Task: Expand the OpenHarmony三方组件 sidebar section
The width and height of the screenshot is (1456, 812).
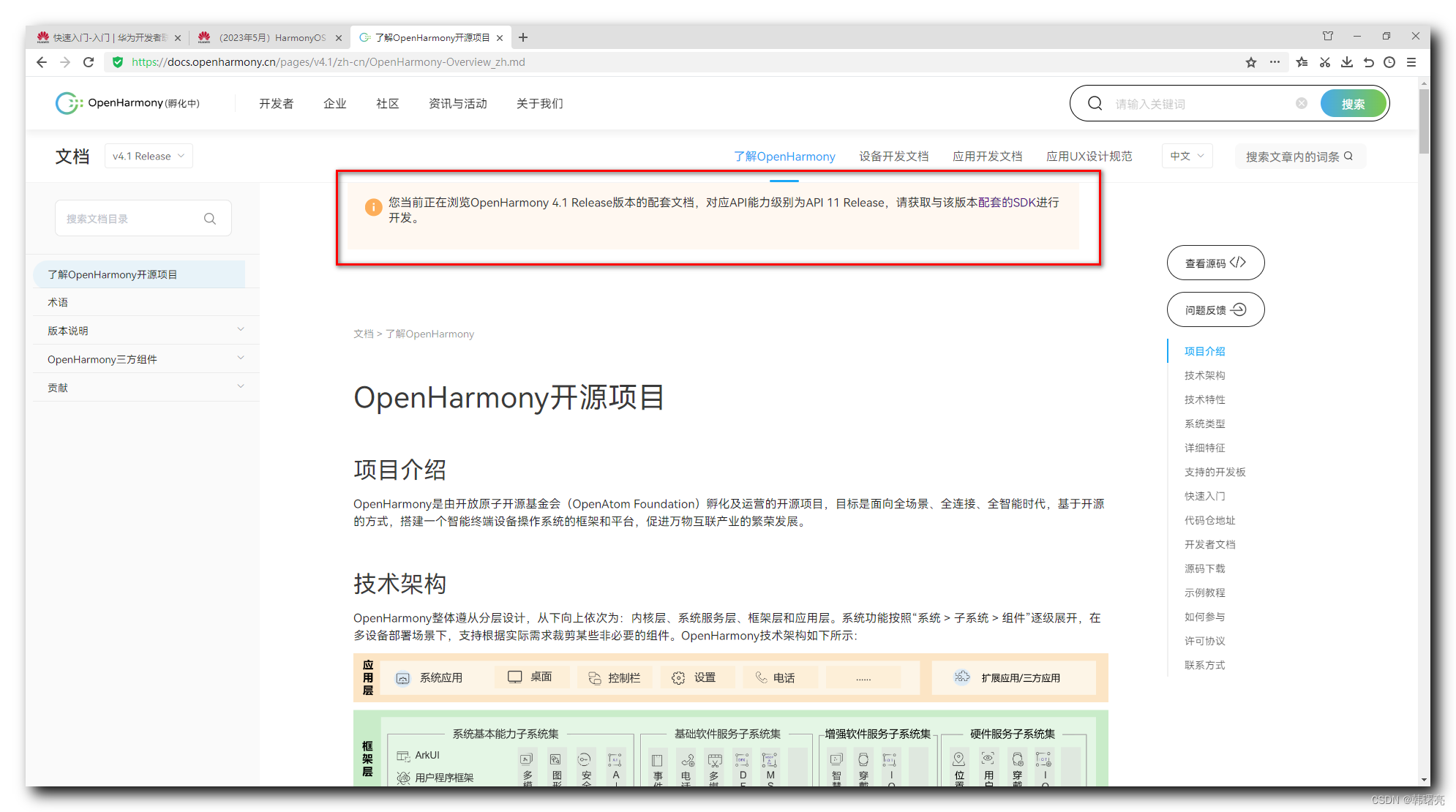Action: (241, 358)
